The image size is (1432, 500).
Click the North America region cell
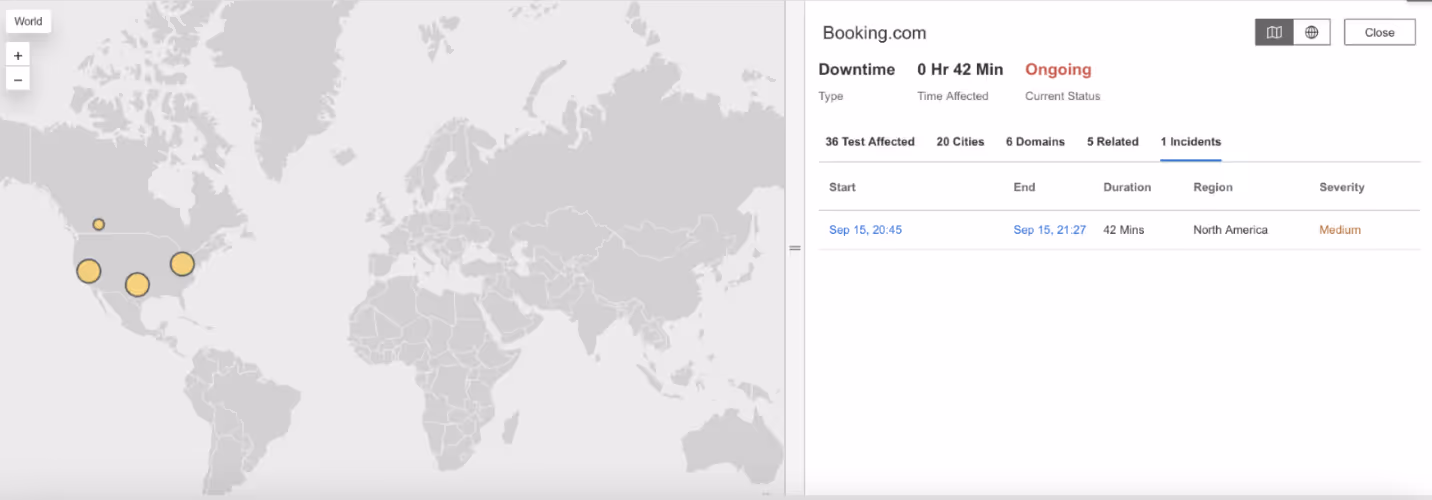click(1230, 230)
